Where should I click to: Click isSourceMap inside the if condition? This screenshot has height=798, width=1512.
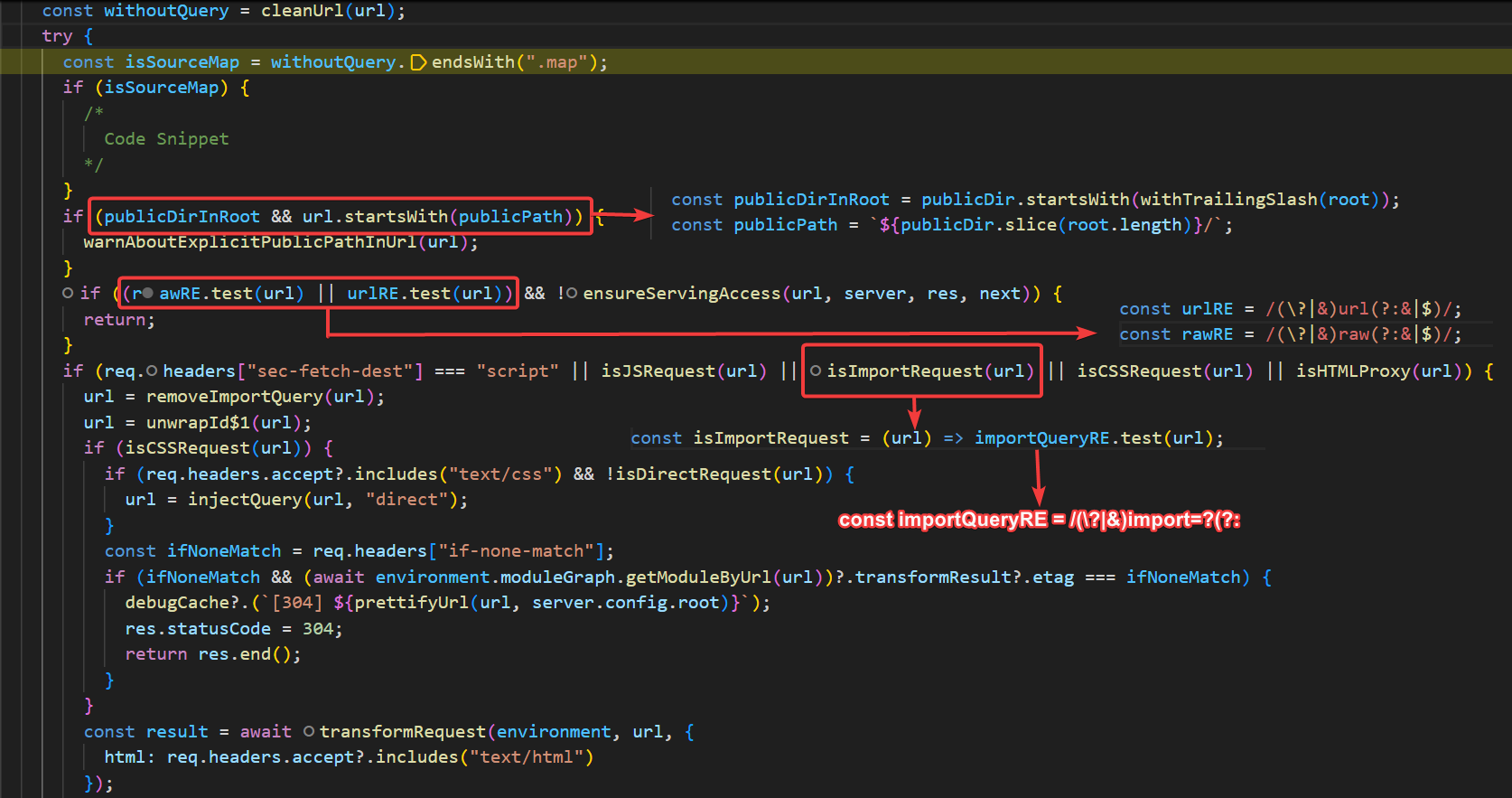162,88
